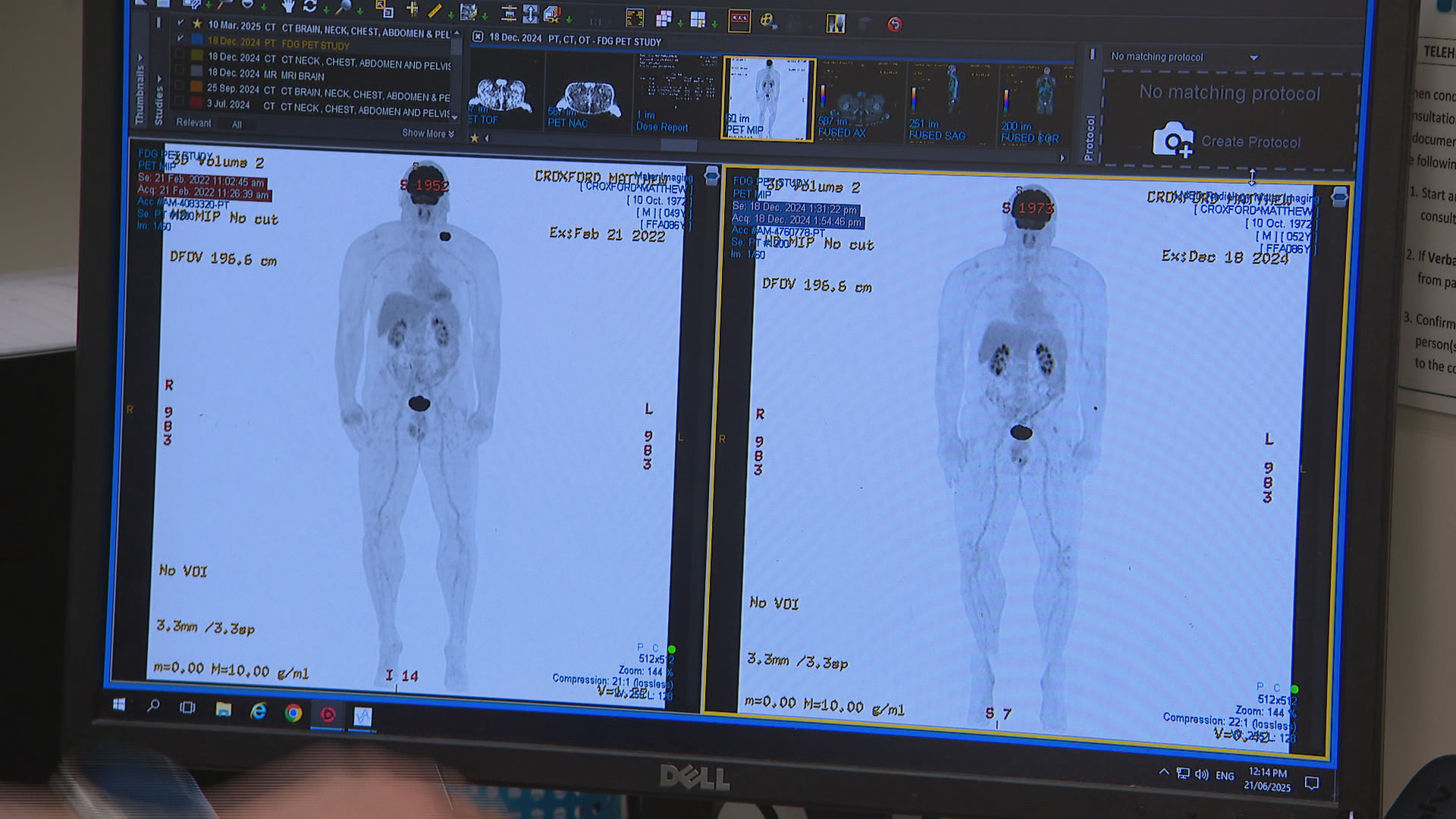
Task: Open dropdown arrow next to blue tile layout
Action: coord(714,24)
